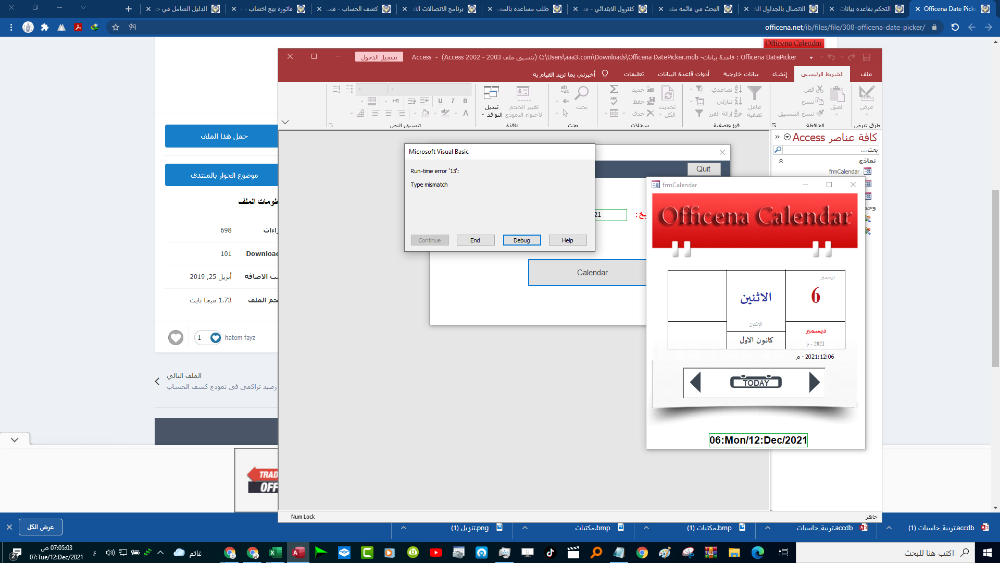
Task: Click the TODAY button in frmCalendar
Action: 756,383
